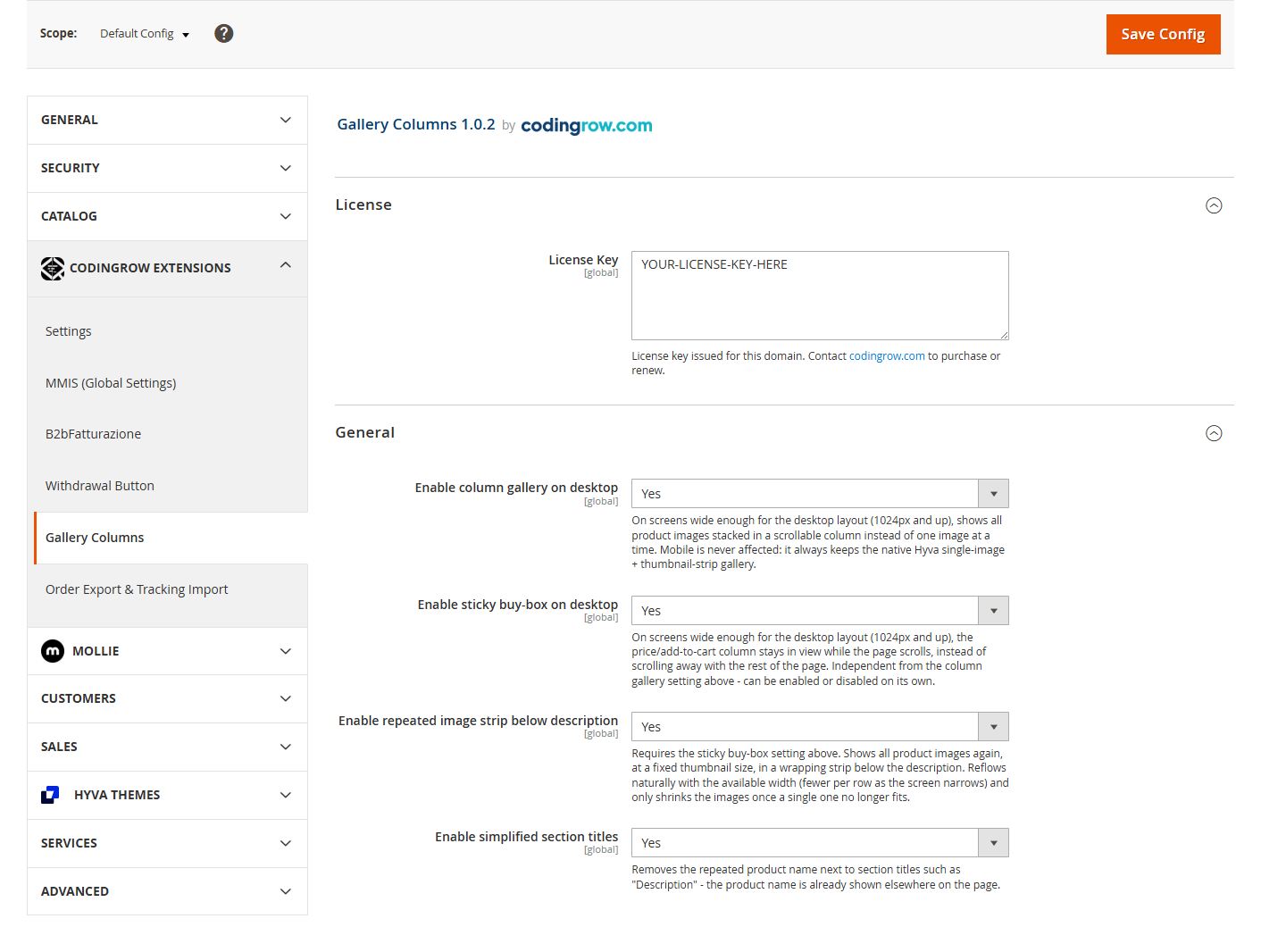Click the License Key field label

[583, 260]
